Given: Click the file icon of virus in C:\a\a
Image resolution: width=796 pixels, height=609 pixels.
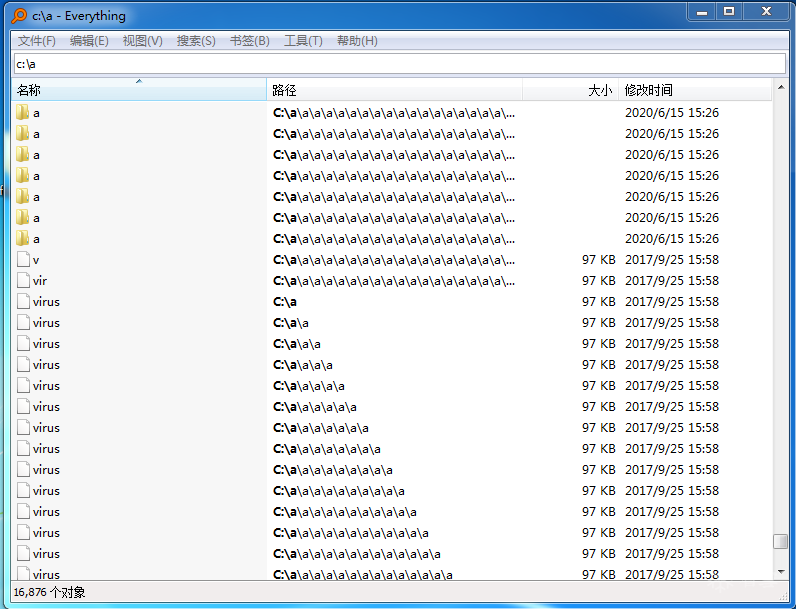Looking at the screenshot, I should pos(23,322).
